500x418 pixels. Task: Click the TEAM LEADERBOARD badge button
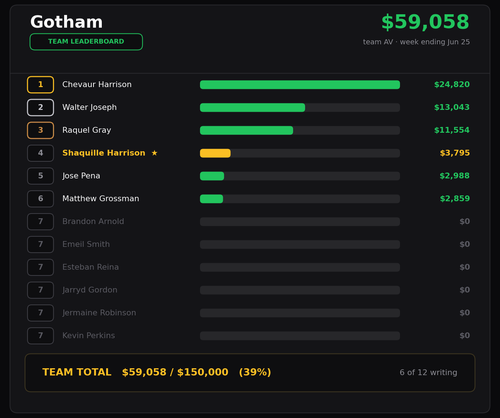86,42
